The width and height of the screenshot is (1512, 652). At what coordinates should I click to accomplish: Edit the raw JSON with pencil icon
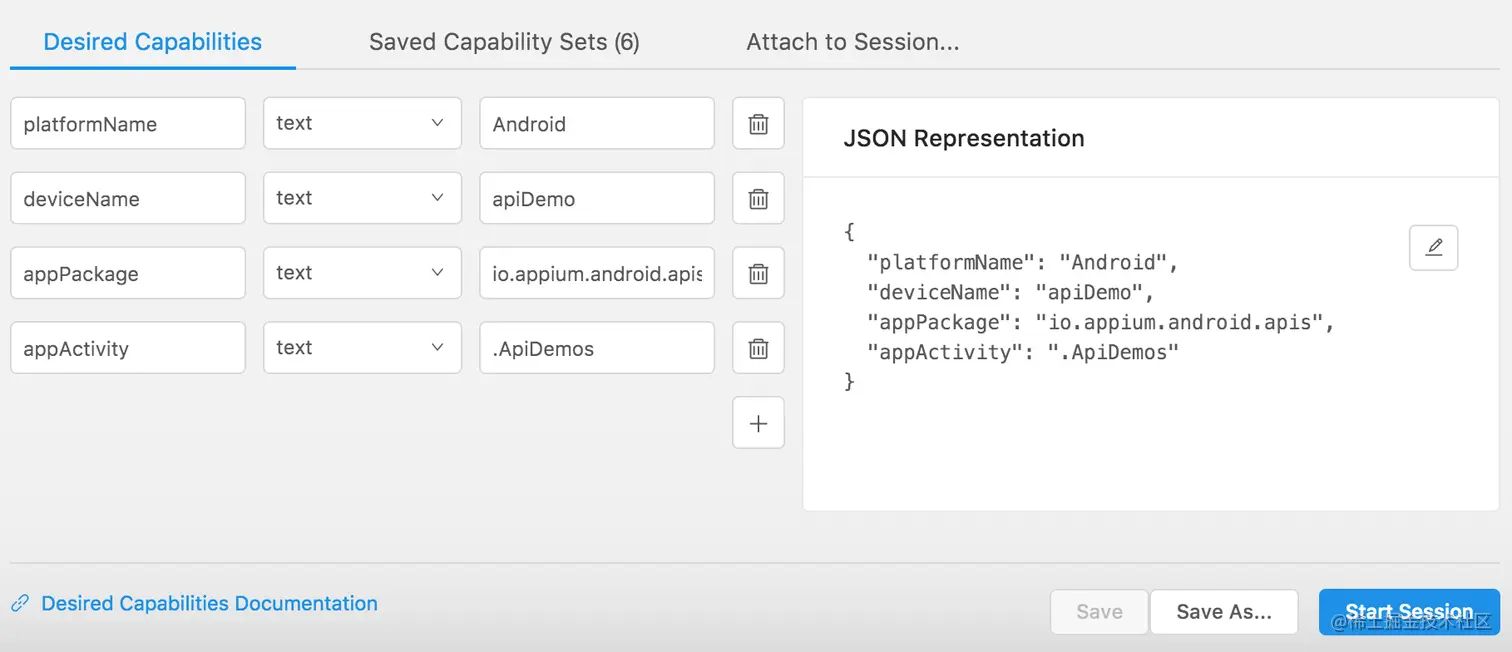coord(1433,247)
